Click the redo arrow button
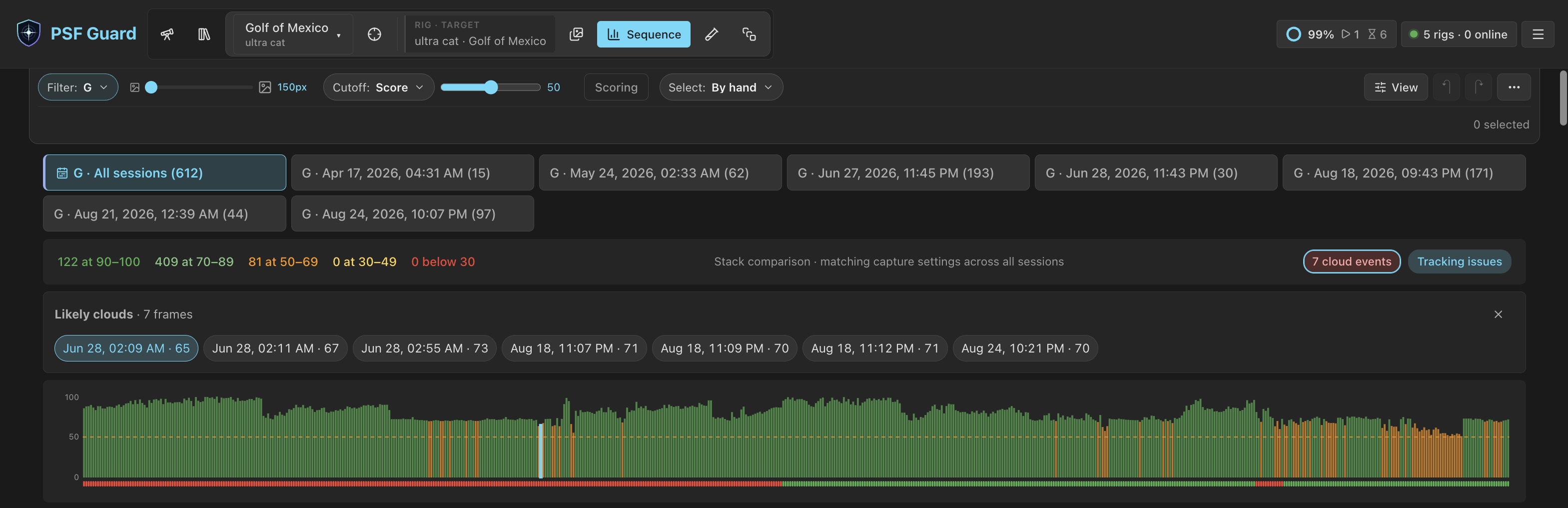The height and width of the screenshot is (508, 1568). pyautogui.click(x=1478, y=87)
